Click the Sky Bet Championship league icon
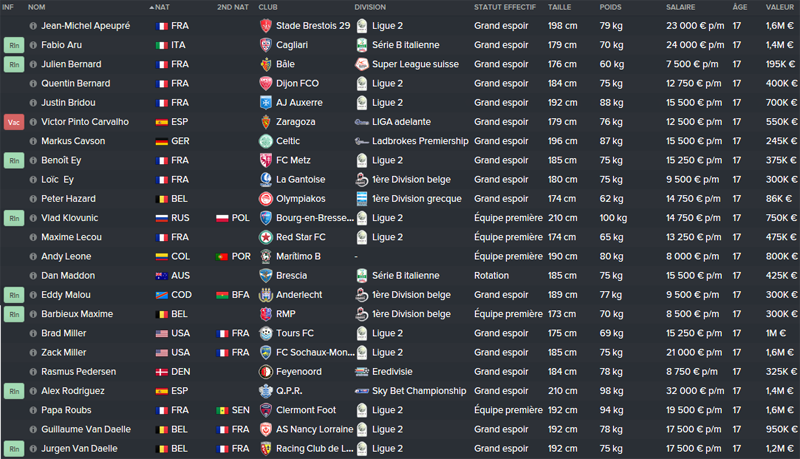This screenshot has height=459, width=800. coord(362,391)
